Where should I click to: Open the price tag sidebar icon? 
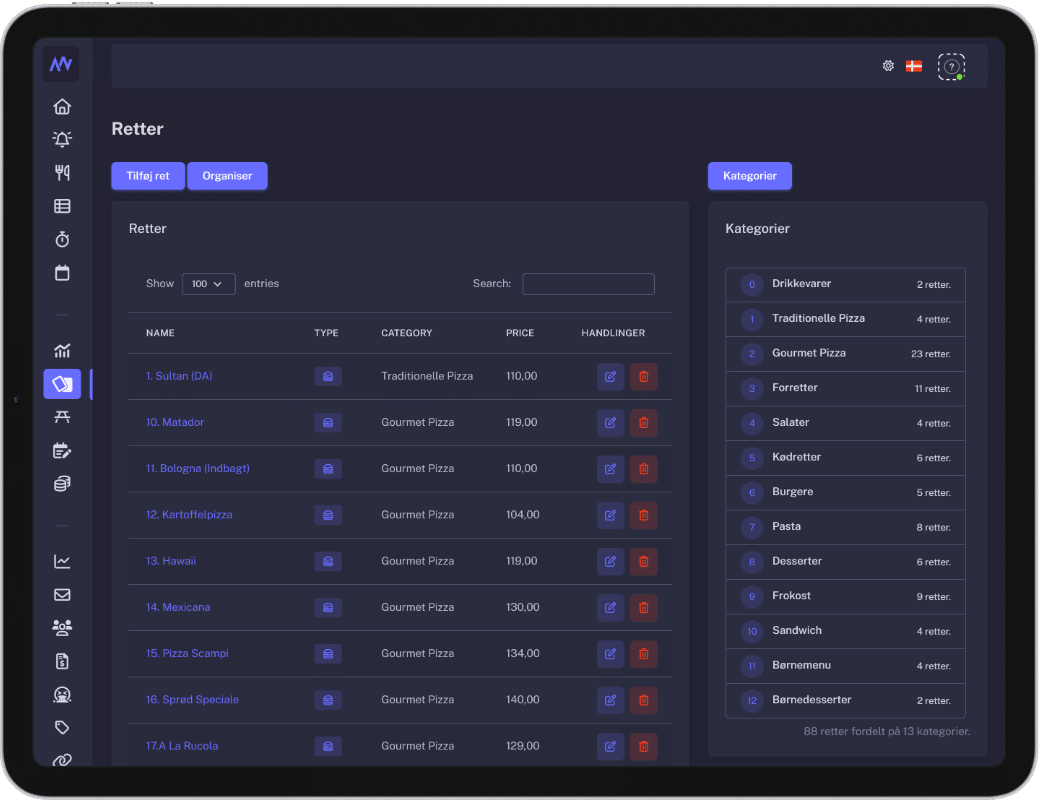point(62,727)
